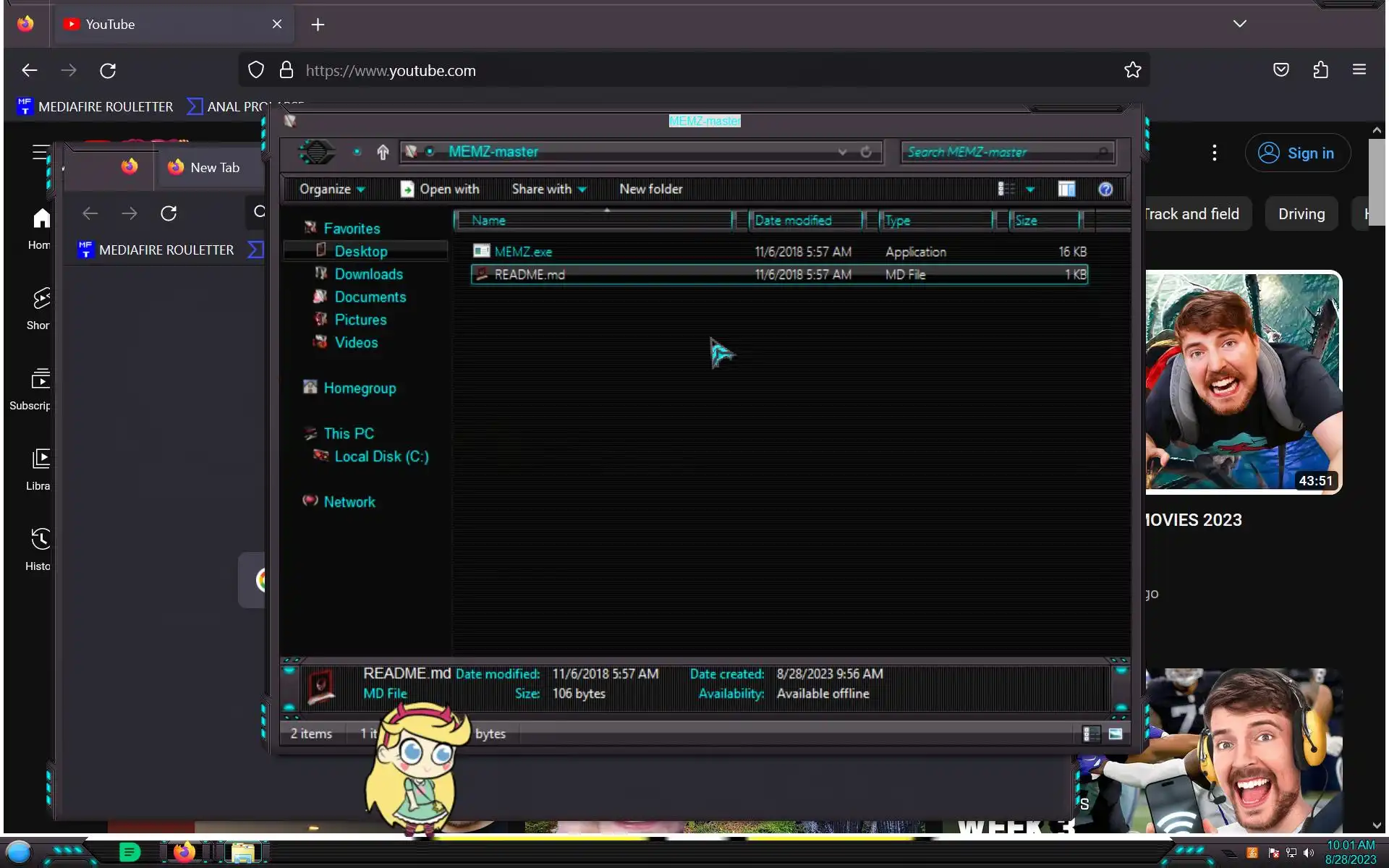
Task: Click the explorer Up arrow icon
Action: 383,152
